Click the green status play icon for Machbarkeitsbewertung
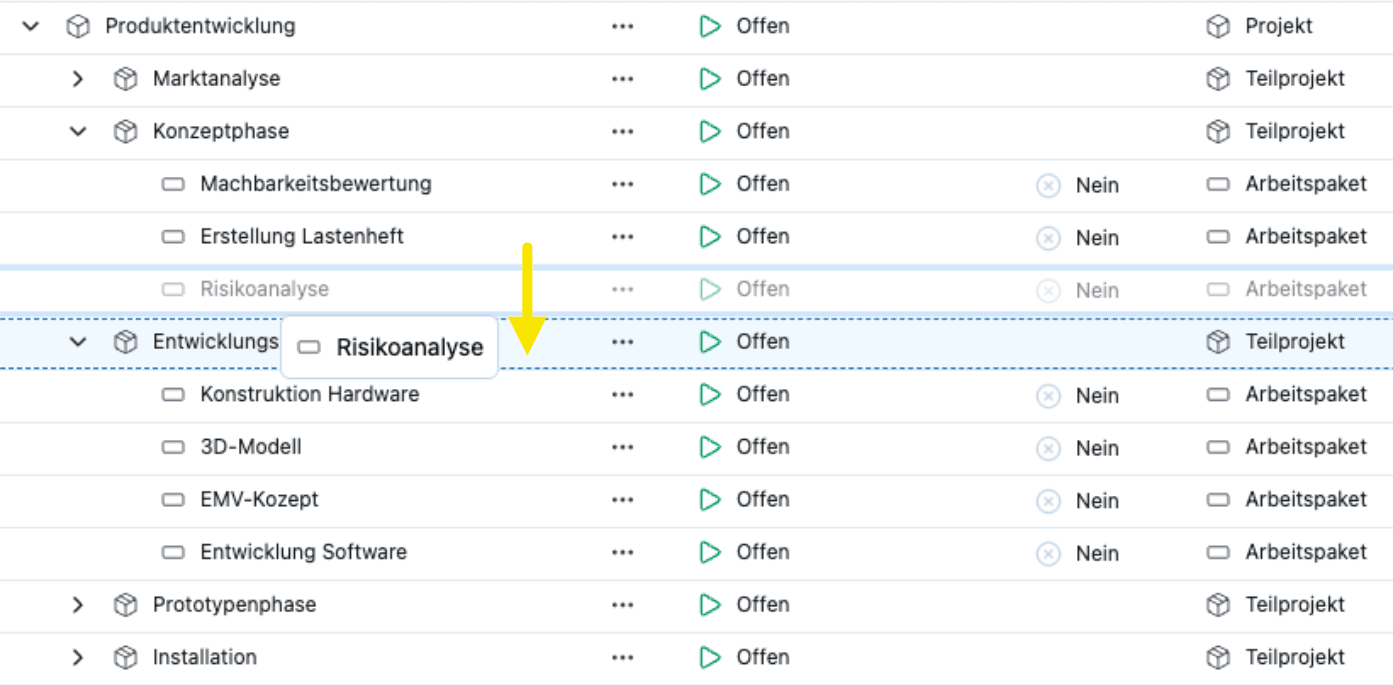This screenshot has height=685, width=1393. [710, 184]
